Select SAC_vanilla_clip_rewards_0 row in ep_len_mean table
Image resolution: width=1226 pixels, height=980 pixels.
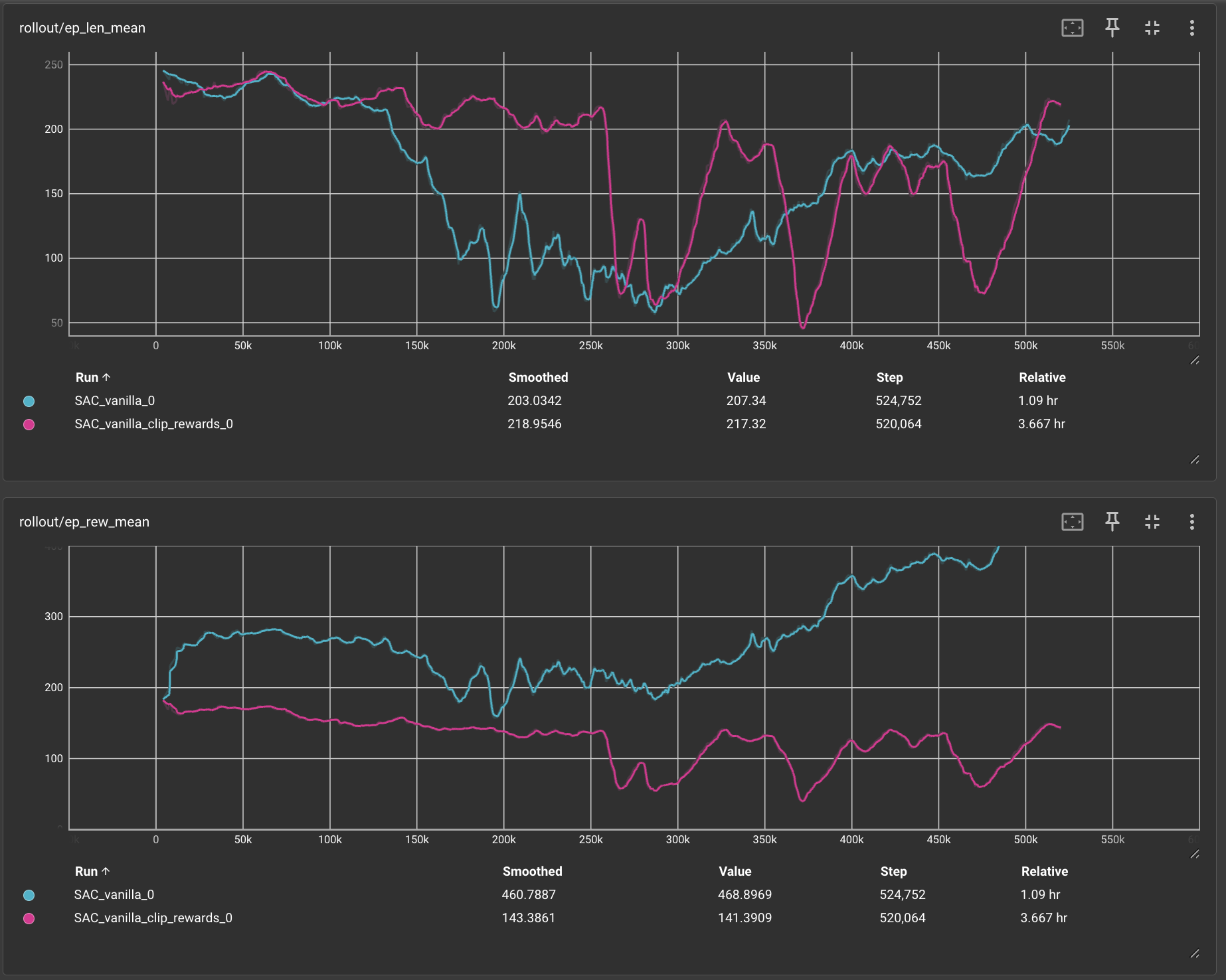[x=153, y=424]
